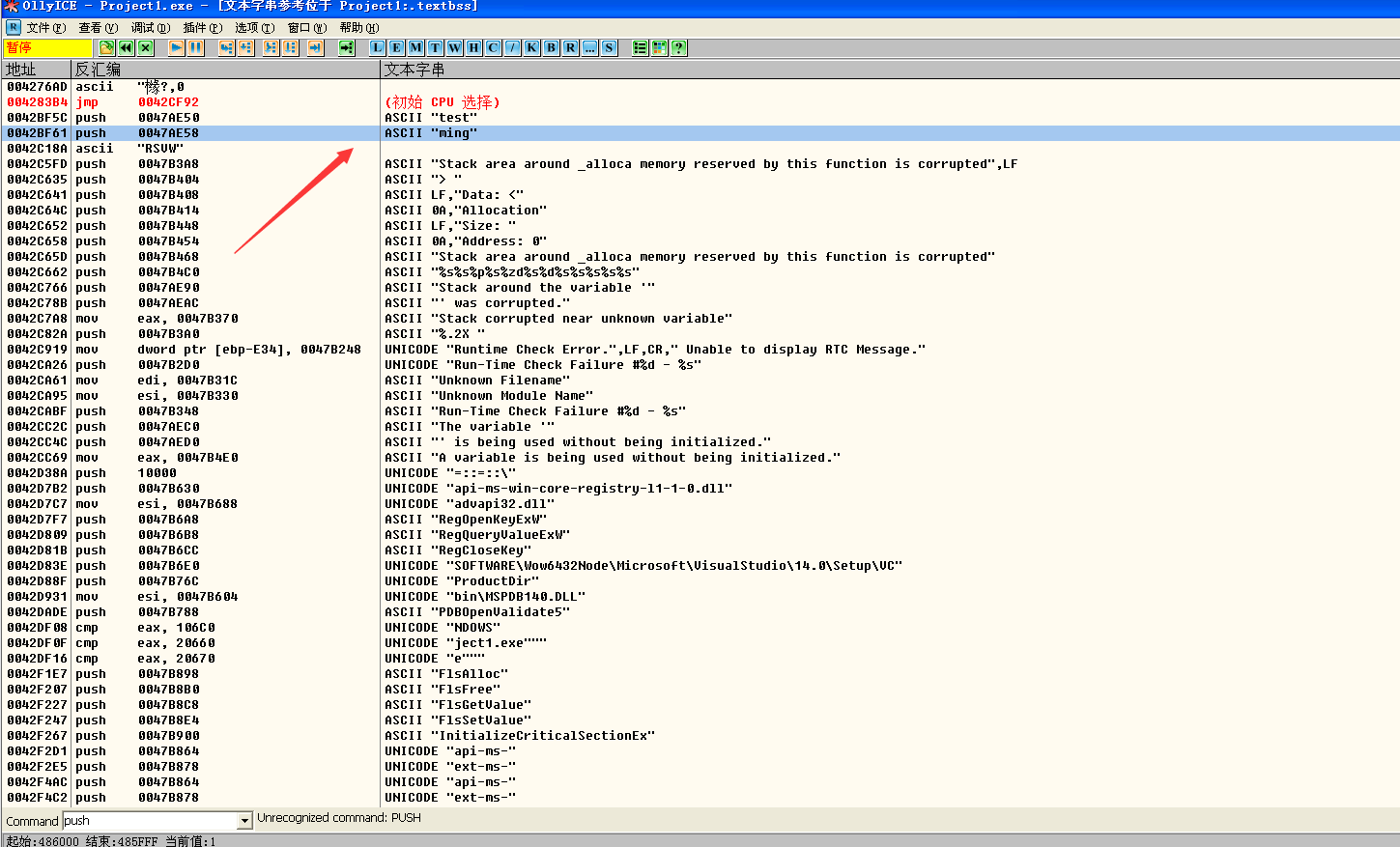Image resolution: width=1400 pixels, height=847 pixels.
Task: Click the 文本字串 column header
Action: pos(414,70)
